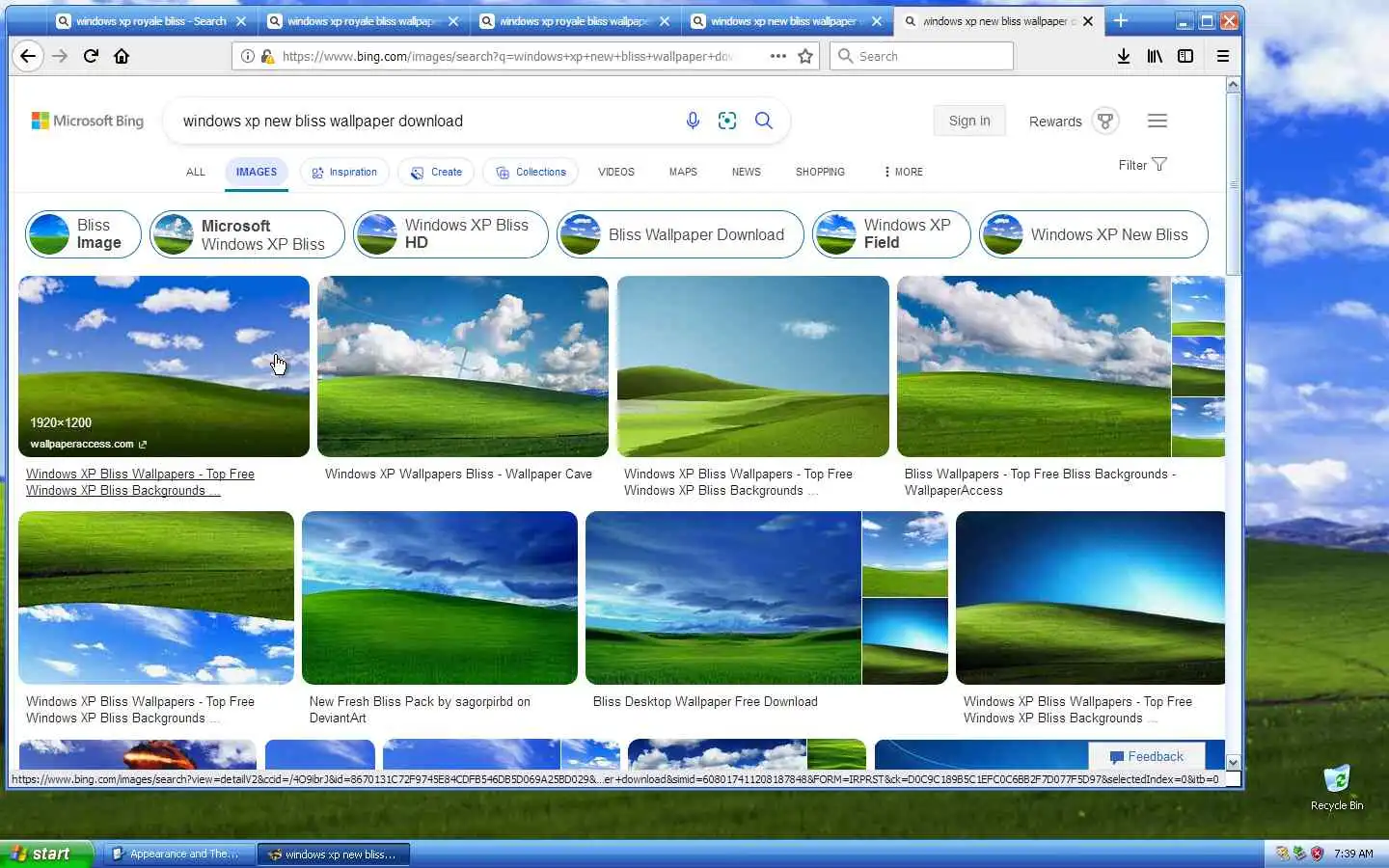Select the IMAGES tab
The image size is (1389, 868).
click(257, 172)
